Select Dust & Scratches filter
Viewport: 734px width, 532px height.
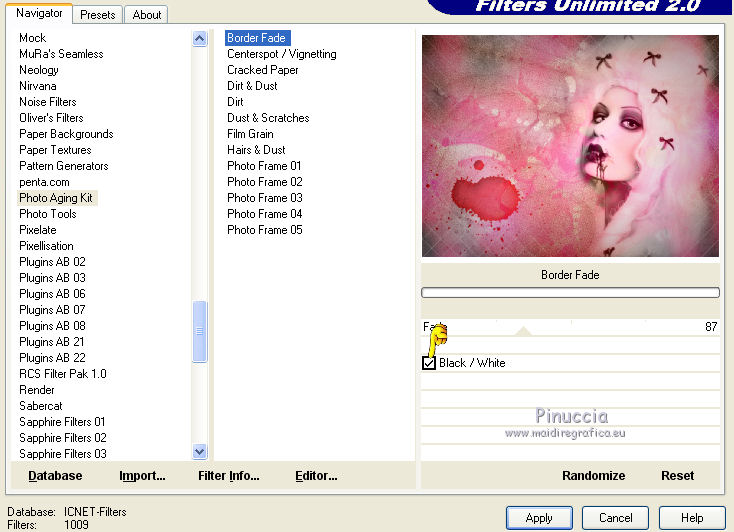(x=268, y=118)
